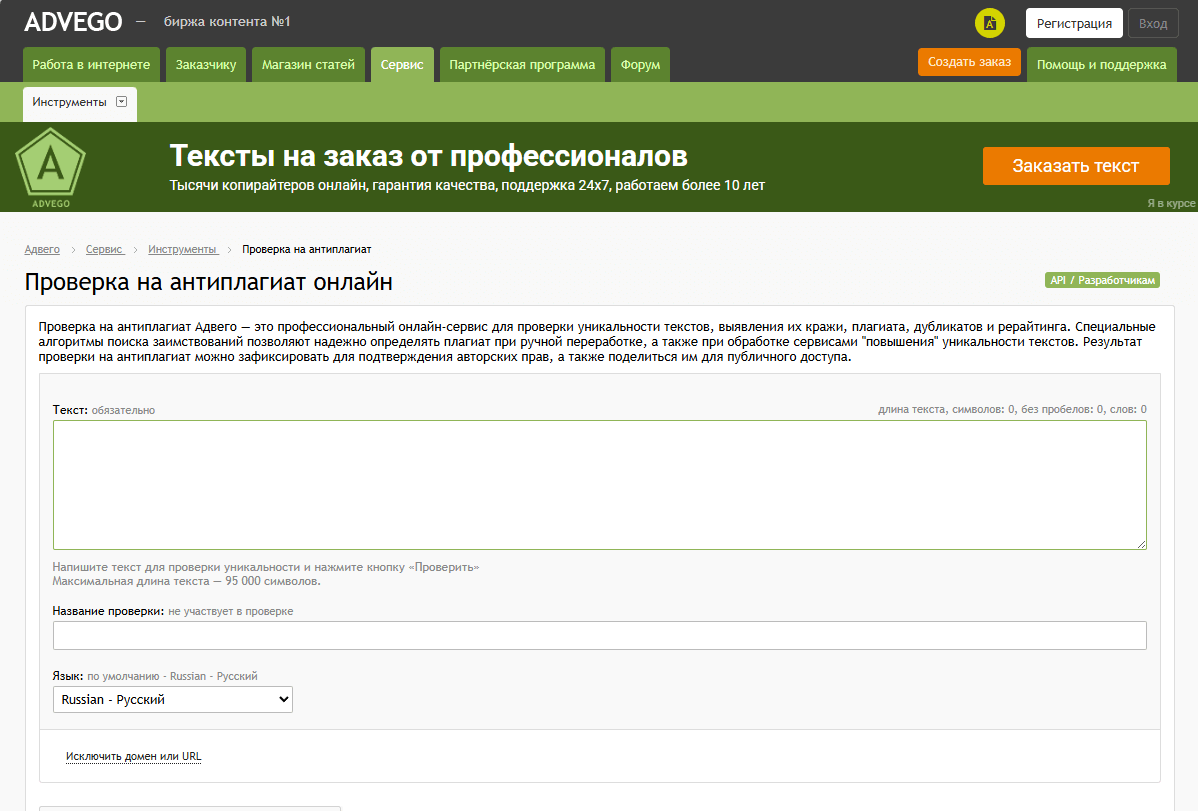Image resolution: width=1198 pixels, height=811 pixels.
Task: Open the Работа в интернете tab
Action: click(91, 65)
